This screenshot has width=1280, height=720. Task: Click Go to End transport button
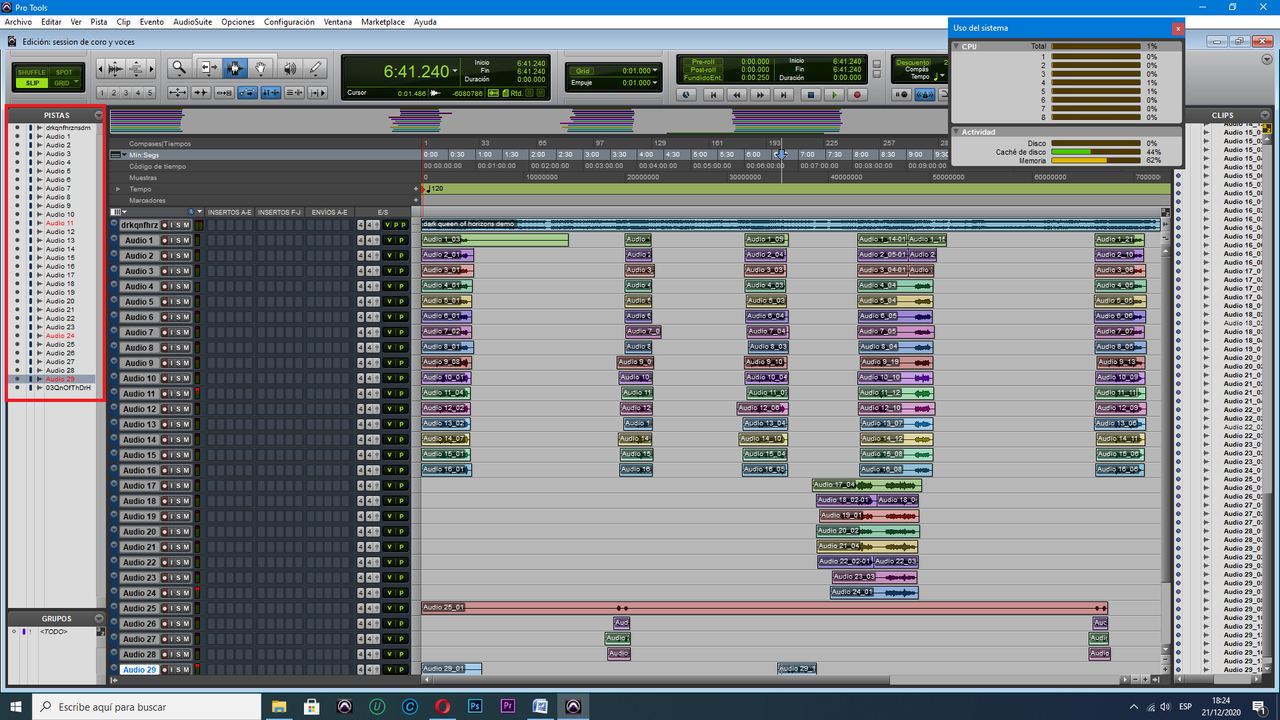[783, 95]
